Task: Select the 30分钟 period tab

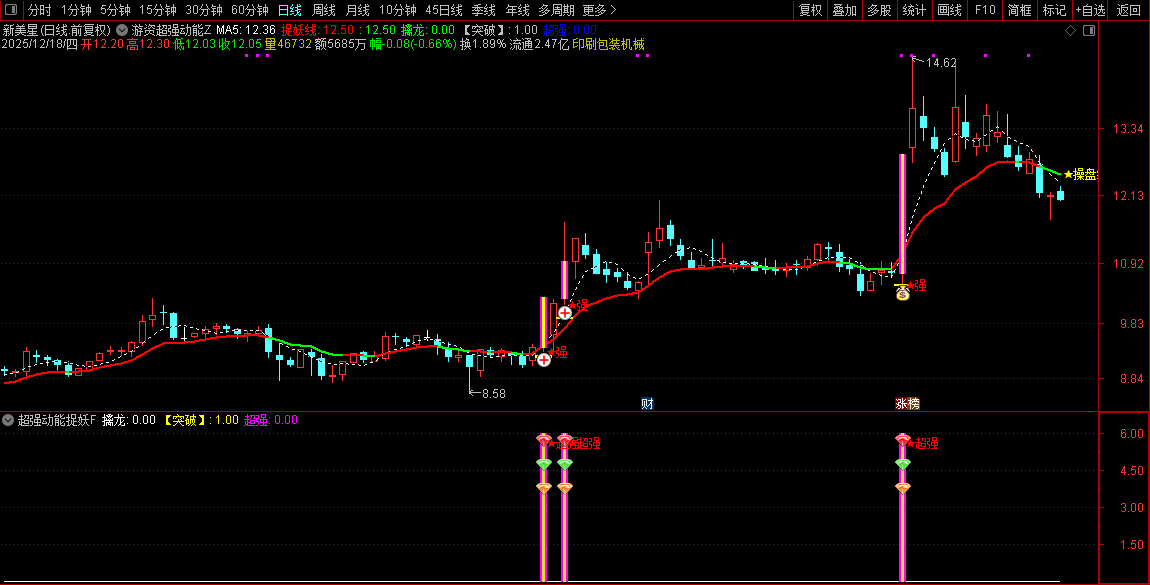Action: (x=204, y=10)
